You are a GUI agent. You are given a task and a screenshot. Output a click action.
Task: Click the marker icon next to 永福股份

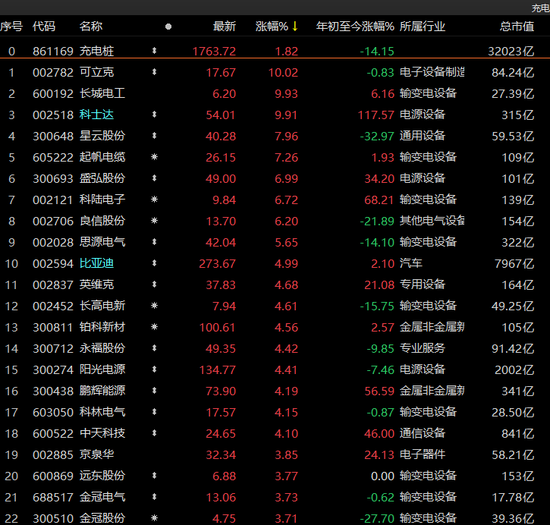[x=154, y=348]
